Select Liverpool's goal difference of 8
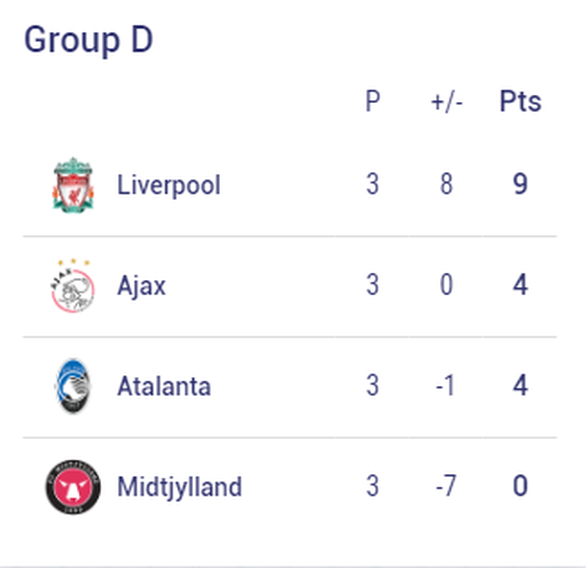The height and width of the screenshot is (568, 586). 447,184
